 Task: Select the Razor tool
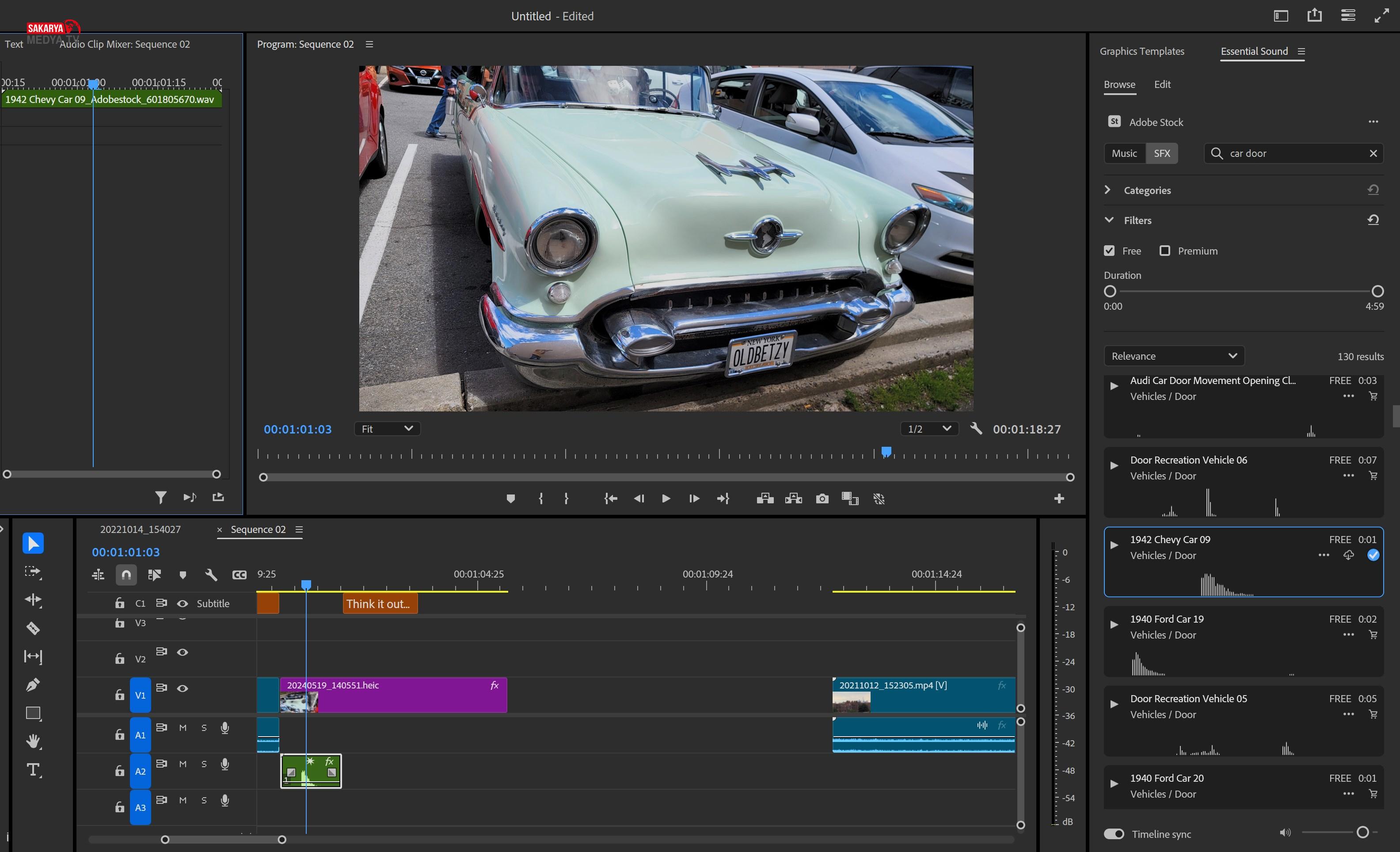[x=32, y=628]
